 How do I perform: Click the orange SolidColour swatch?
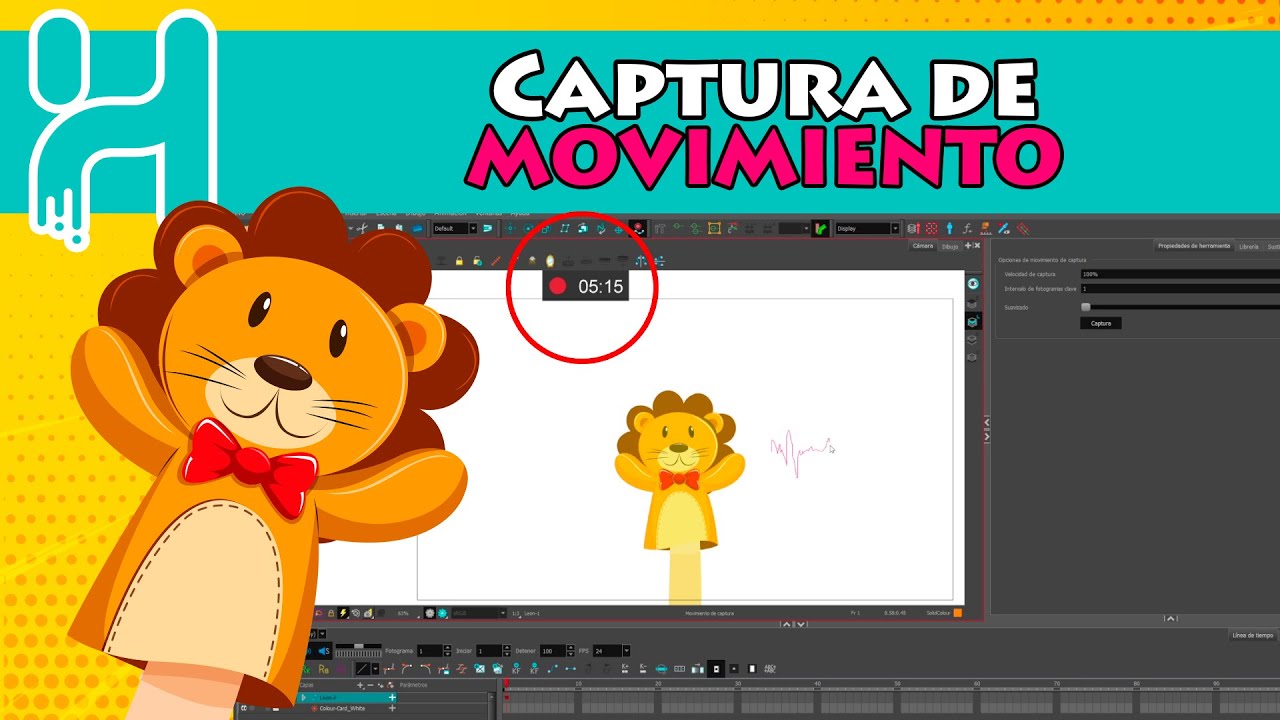point(958,613)
